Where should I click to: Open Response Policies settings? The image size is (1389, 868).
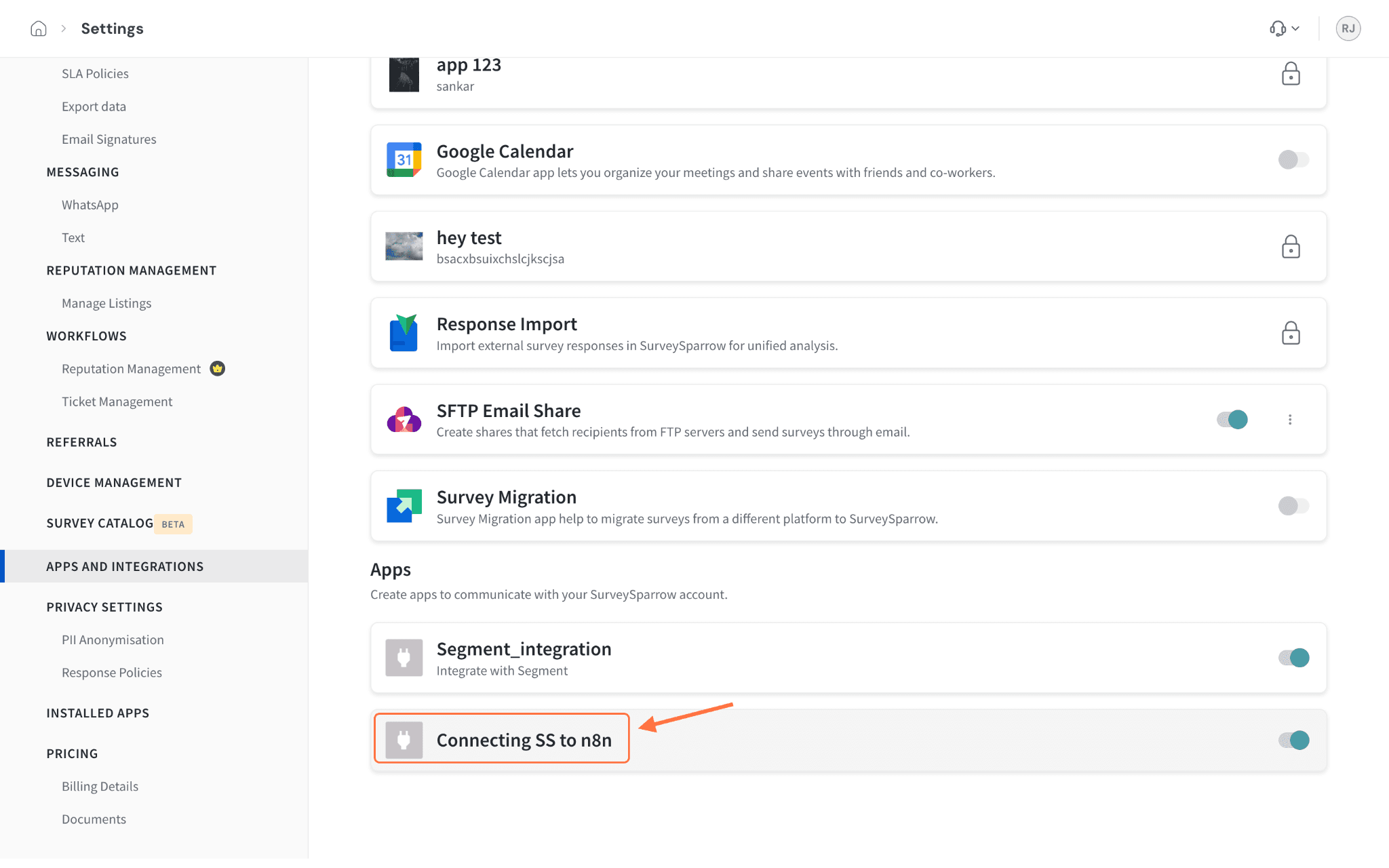pyautogui.click(x=112, y=673)
